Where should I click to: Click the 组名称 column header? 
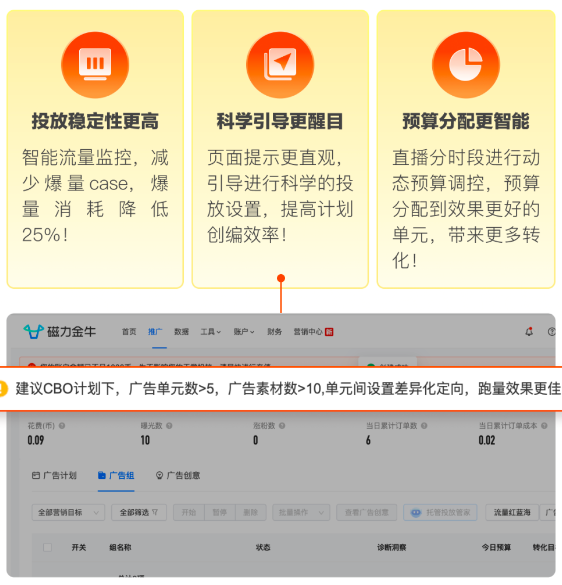tap(120, 547)
